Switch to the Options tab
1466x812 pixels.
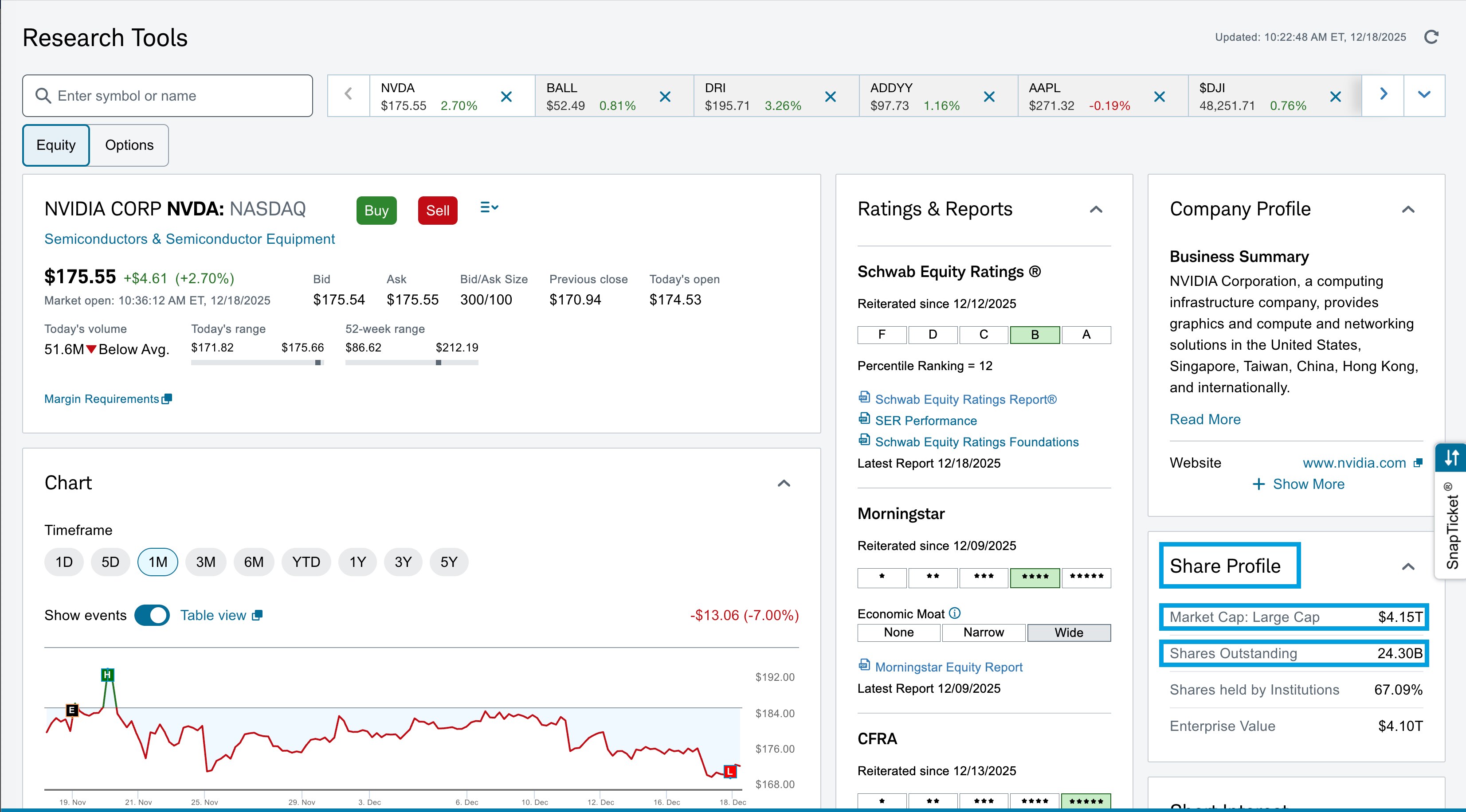(129, 145)
